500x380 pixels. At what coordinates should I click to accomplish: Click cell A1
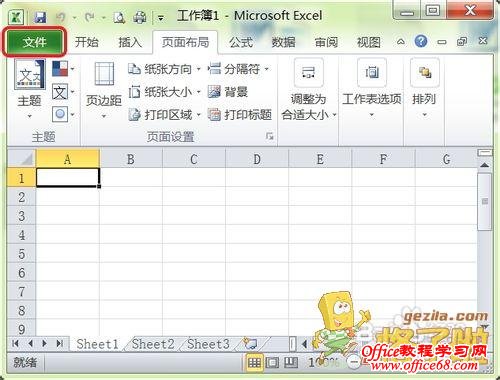(x=68, y=177)
